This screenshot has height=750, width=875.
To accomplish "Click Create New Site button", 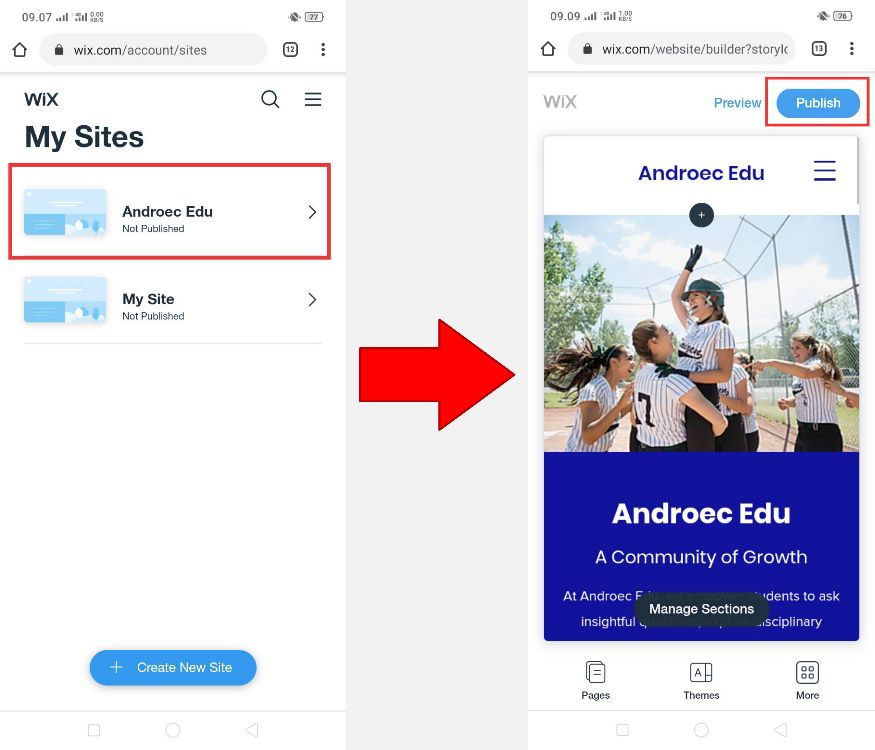I will 173,667.
